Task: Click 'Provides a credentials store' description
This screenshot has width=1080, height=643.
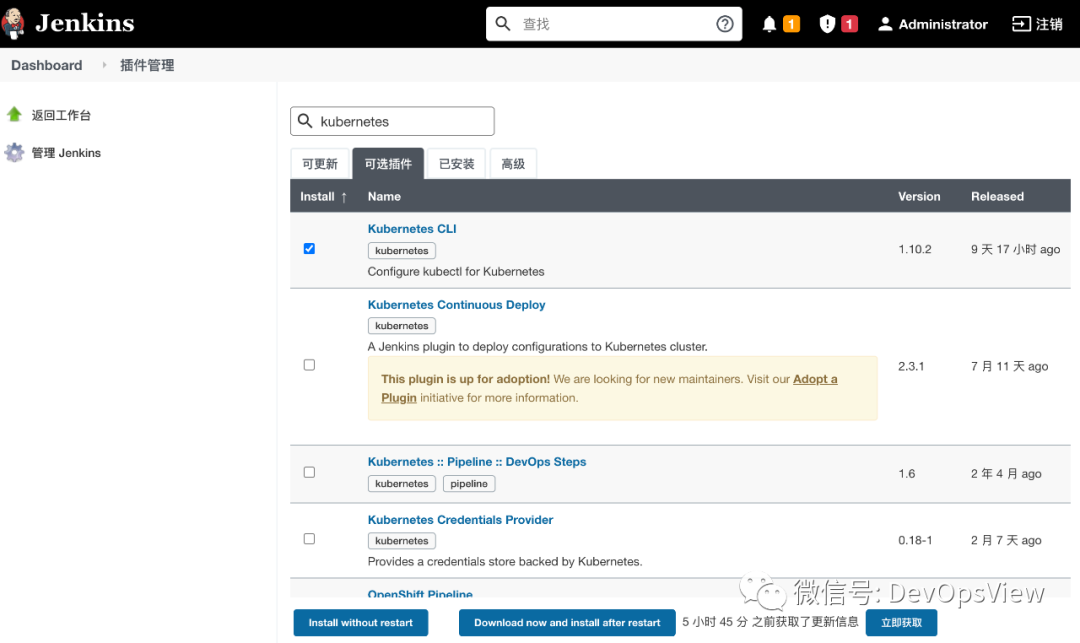Action: (504, 561)
